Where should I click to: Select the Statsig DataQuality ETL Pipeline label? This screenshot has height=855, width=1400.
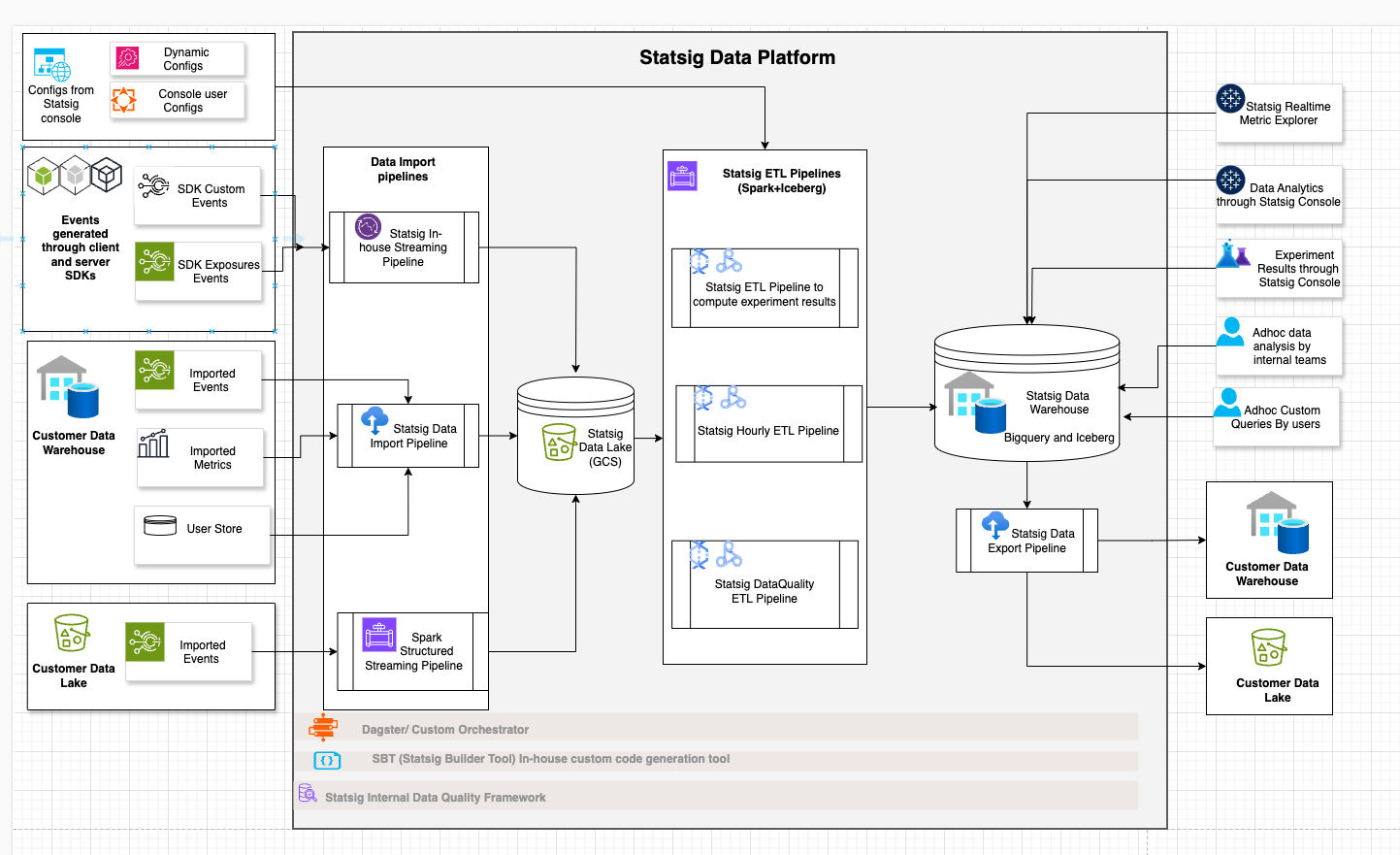coord(765,591)
